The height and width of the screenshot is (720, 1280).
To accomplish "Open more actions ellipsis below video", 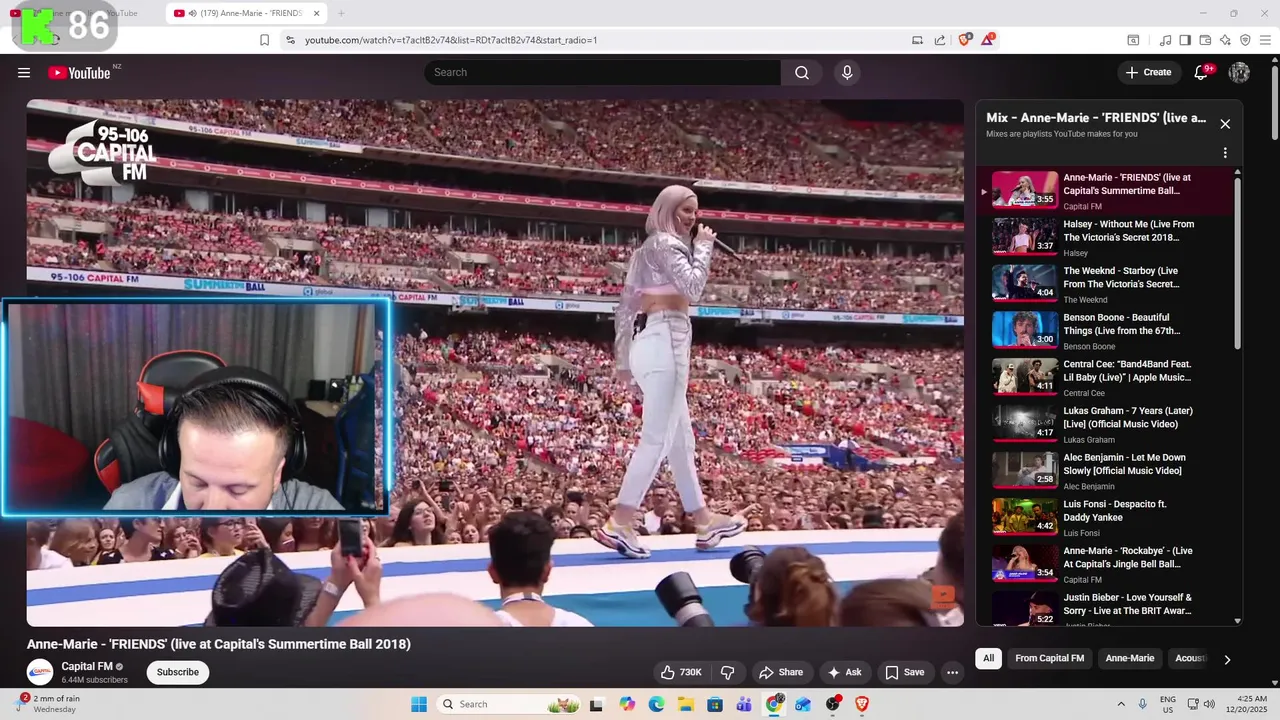I will pos(952,672).
